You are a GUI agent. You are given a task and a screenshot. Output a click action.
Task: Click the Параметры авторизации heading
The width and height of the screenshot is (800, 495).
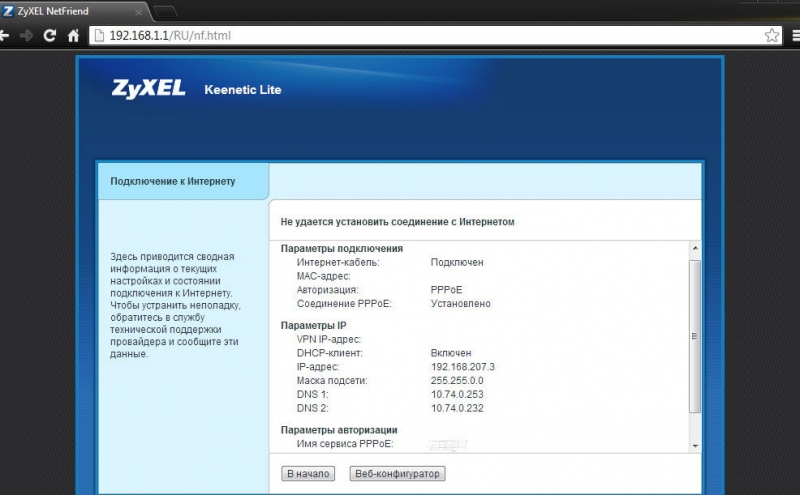pyautogui.click(x=339, y=430)
